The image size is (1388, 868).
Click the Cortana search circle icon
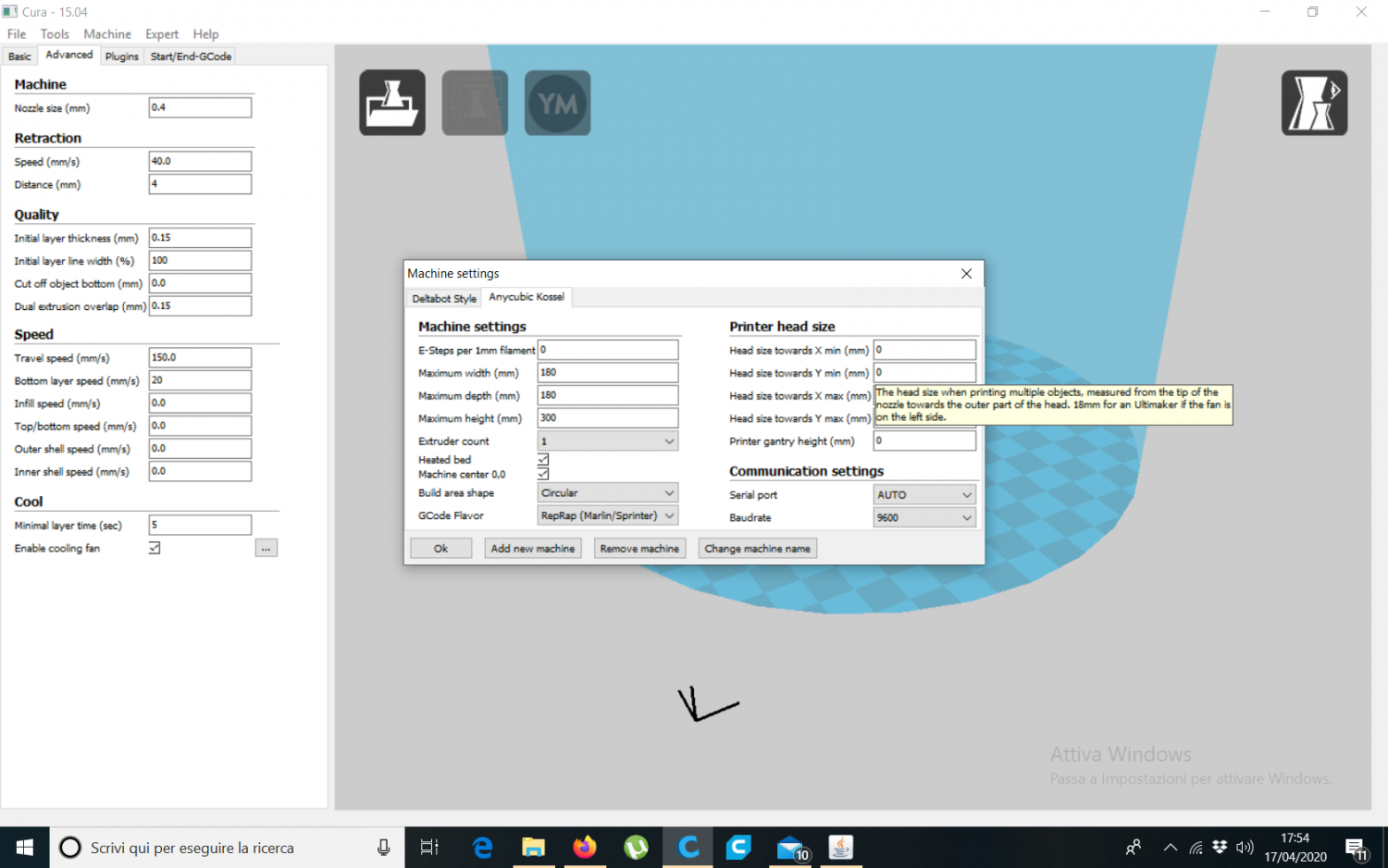(70, 848)
